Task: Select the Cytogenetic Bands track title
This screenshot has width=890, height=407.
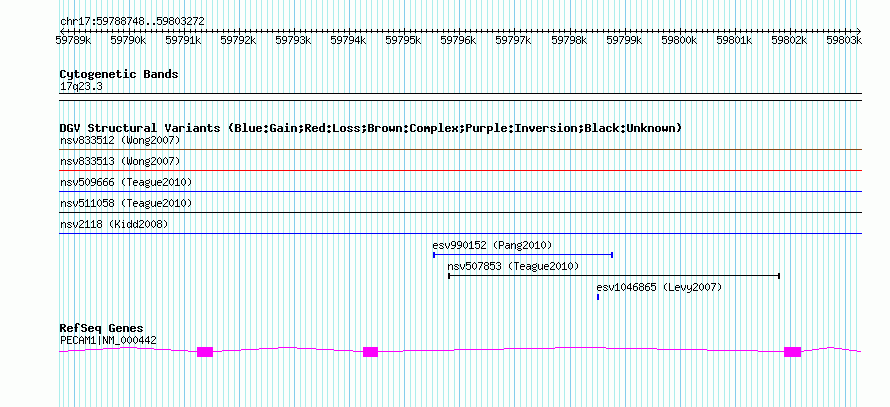Action: (119, 74)
